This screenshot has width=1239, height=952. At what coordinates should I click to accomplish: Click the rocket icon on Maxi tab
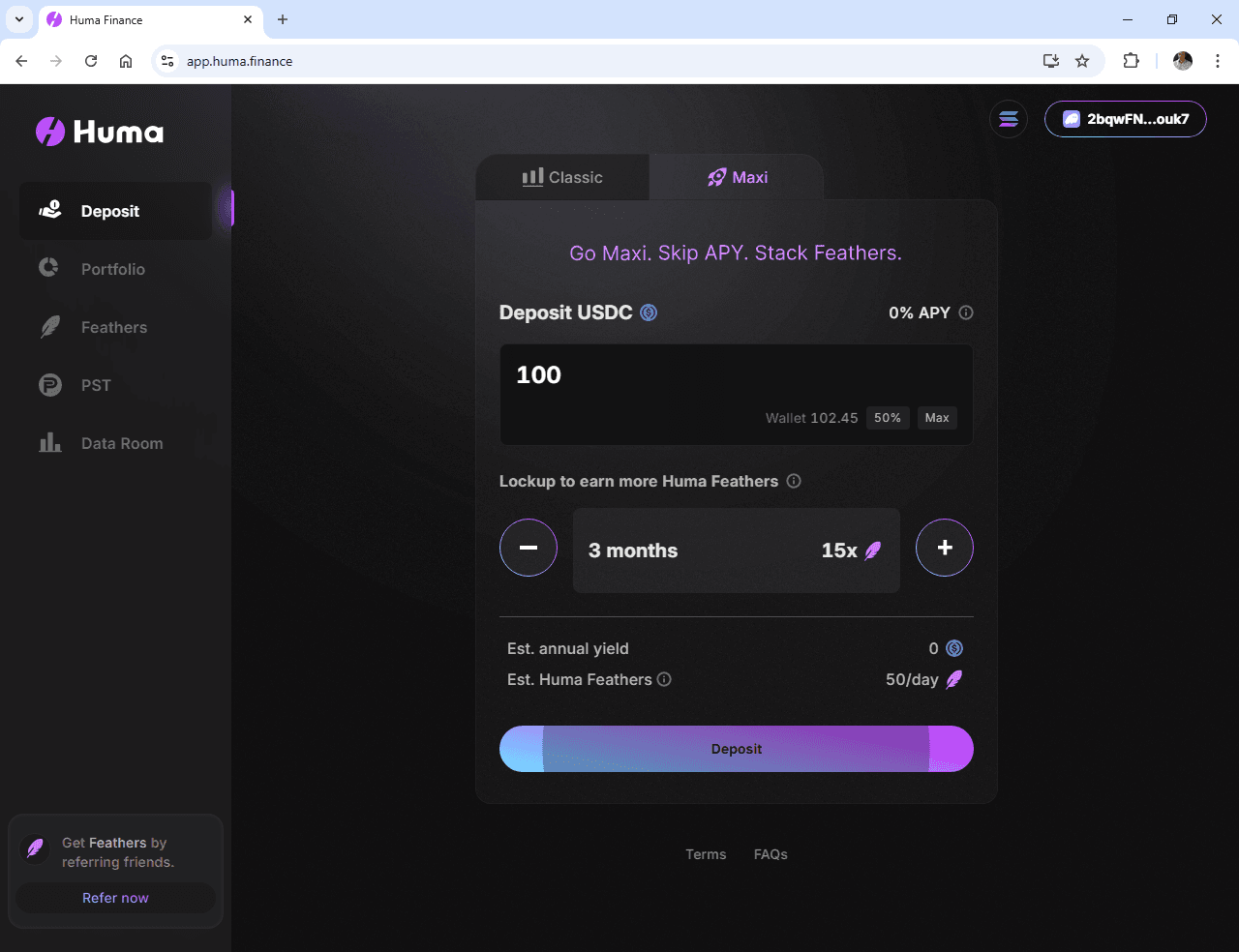(x=716, y=177)
